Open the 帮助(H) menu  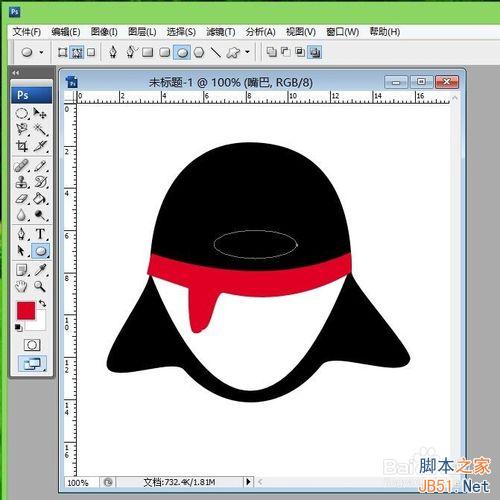click(385, 32)
